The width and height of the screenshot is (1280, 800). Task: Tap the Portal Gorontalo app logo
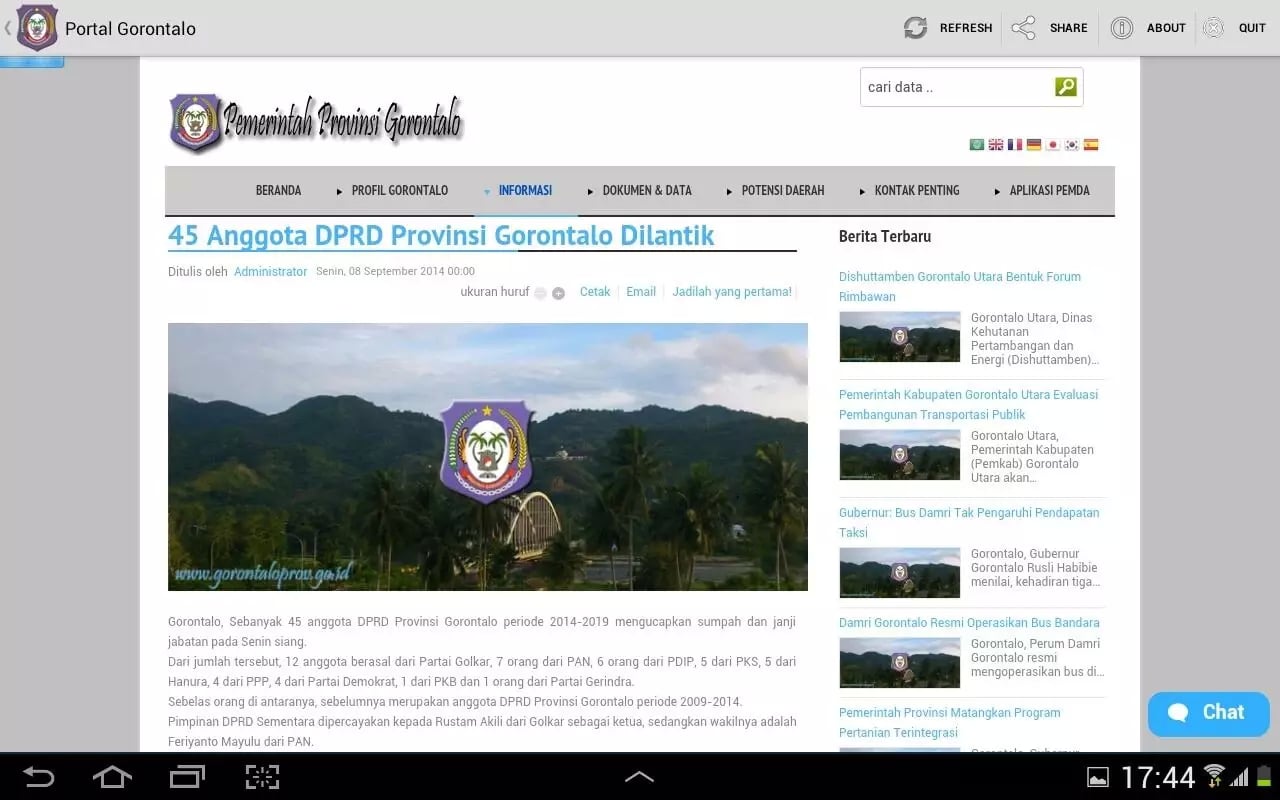37,28
